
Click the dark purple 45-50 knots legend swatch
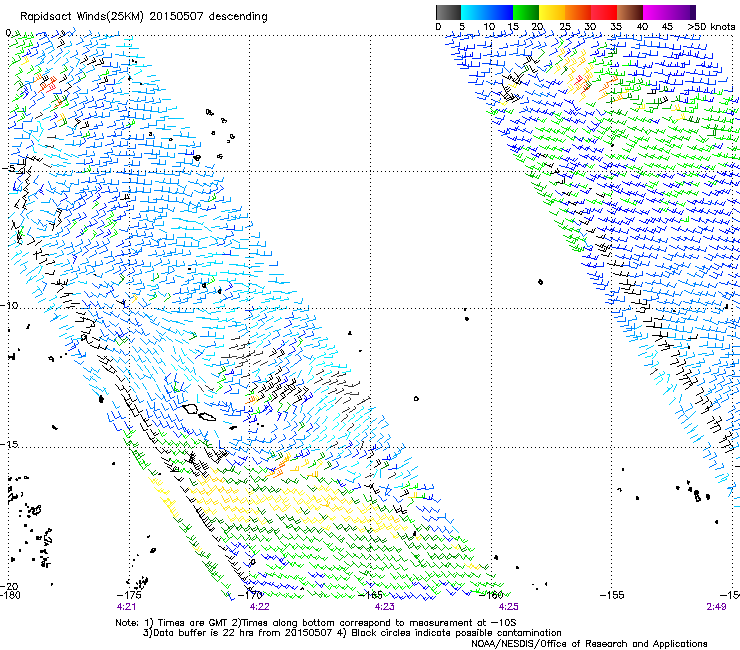(x=682, y=12)
